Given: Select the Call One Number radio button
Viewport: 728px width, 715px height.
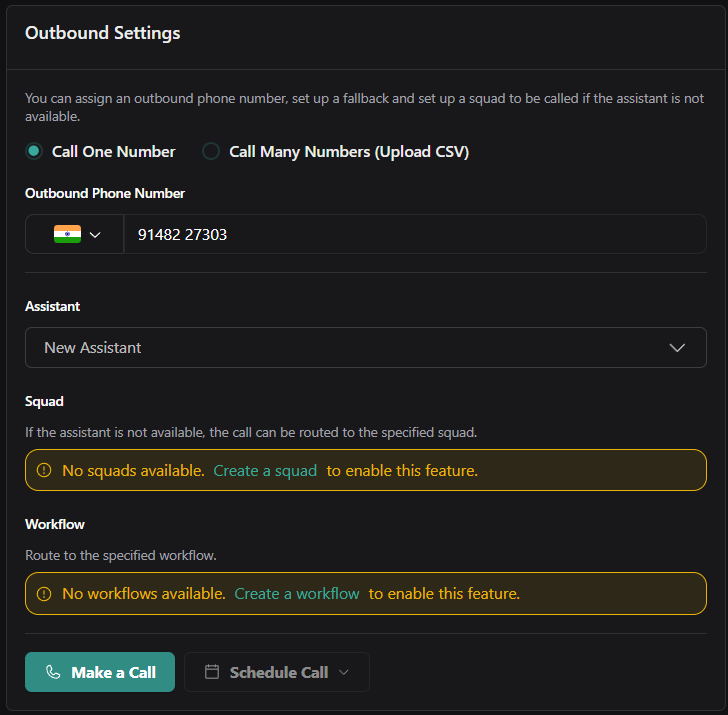Looking at the screenshot, I should (x=34, y=152).
